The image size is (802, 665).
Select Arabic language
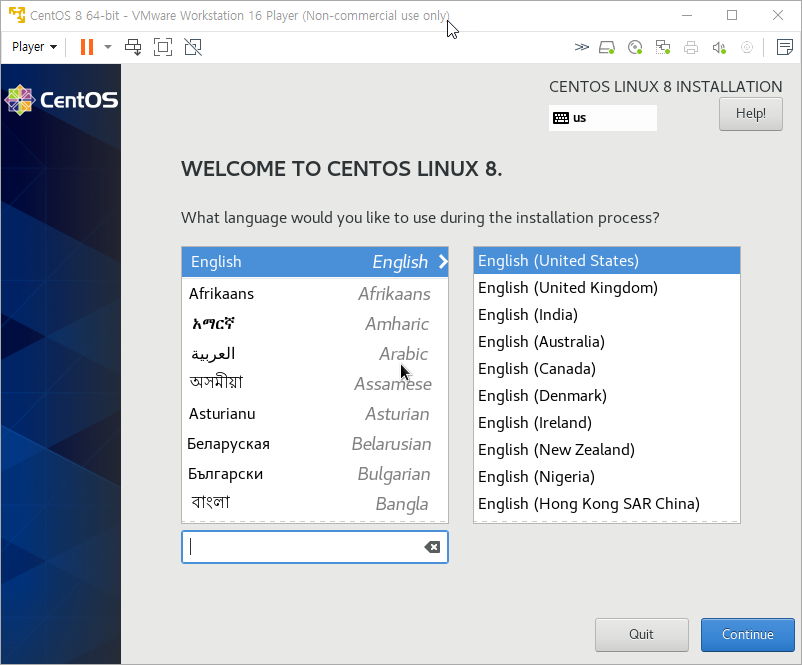315,354
